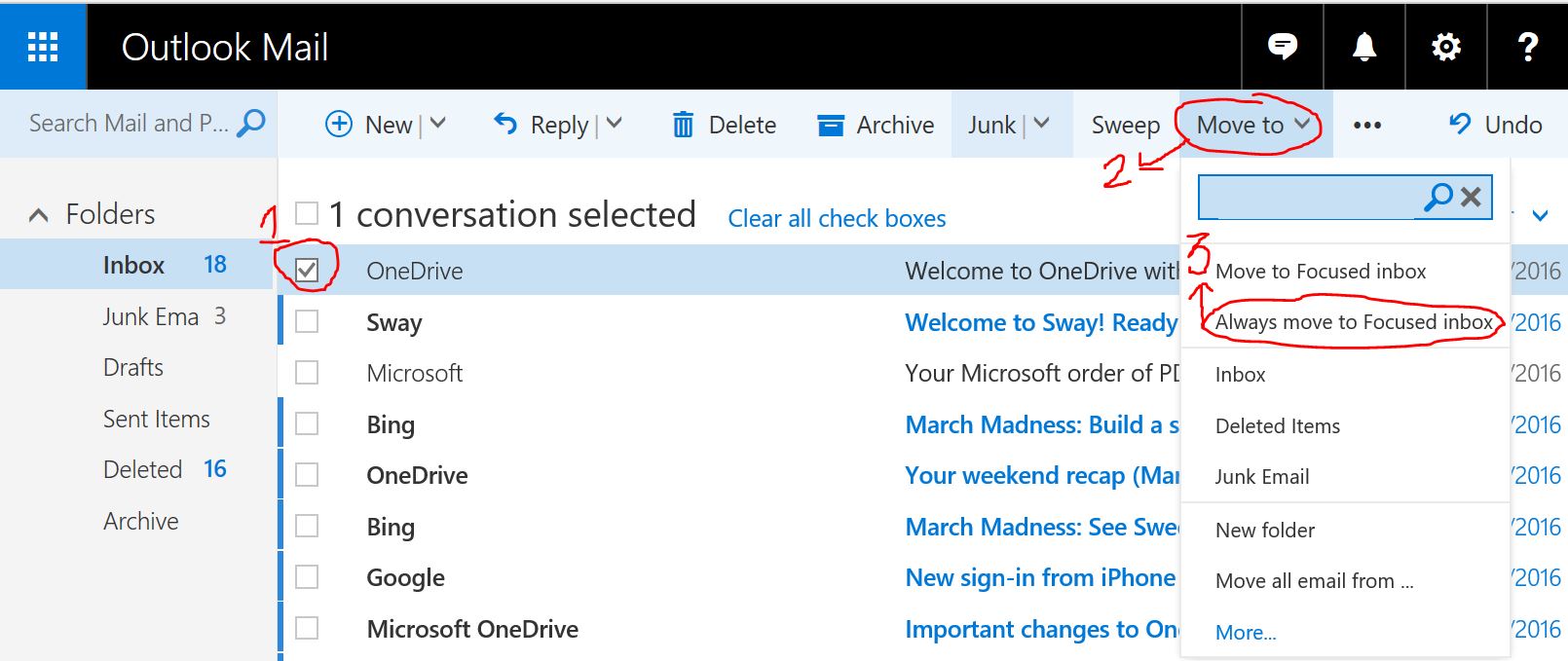Click the Junk button
Screen dimensions: 1568x661
point(991,125)
